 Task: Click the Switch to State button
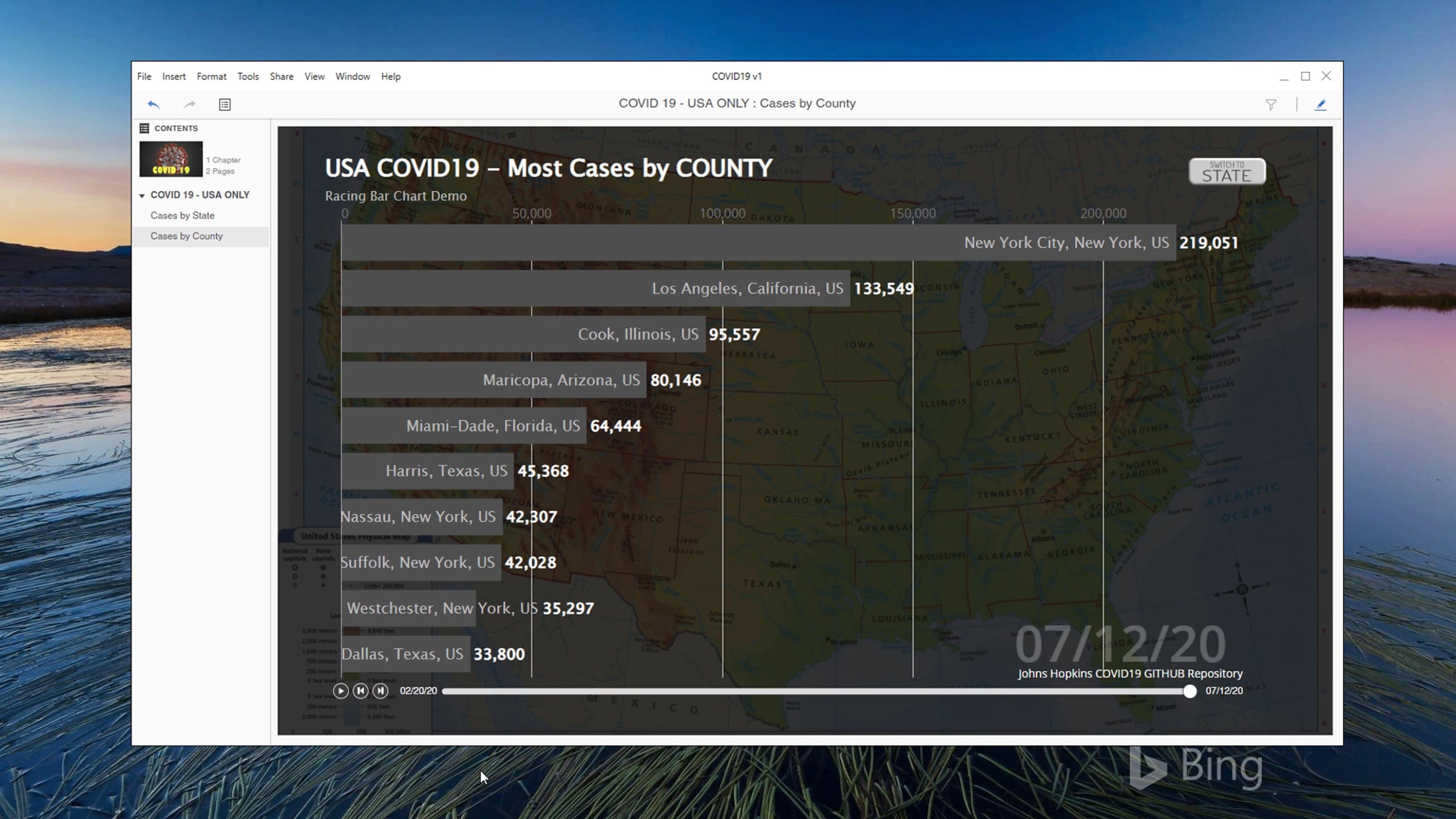[1227, 172]
